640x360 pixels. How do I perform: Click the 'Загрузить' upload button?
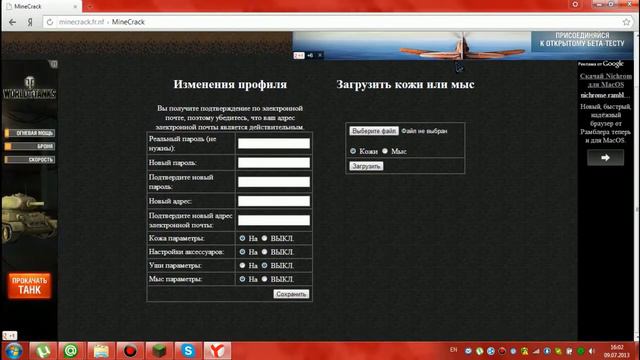(x=366, y=166)
